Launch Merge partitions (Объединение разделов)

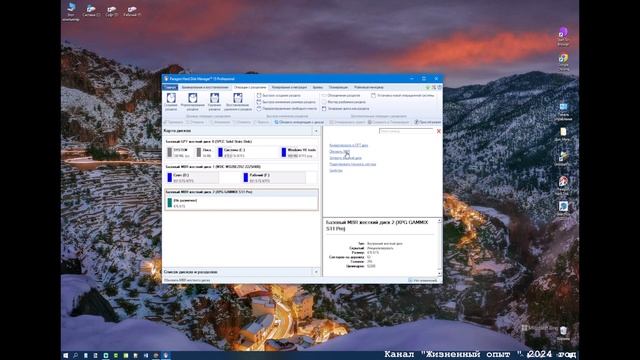coord(341,96)
